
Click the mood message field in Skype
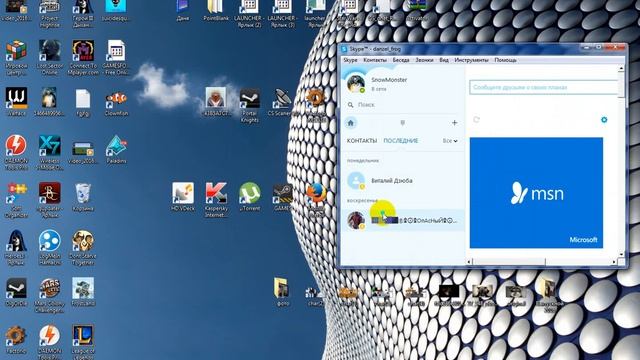click(544, 87)
